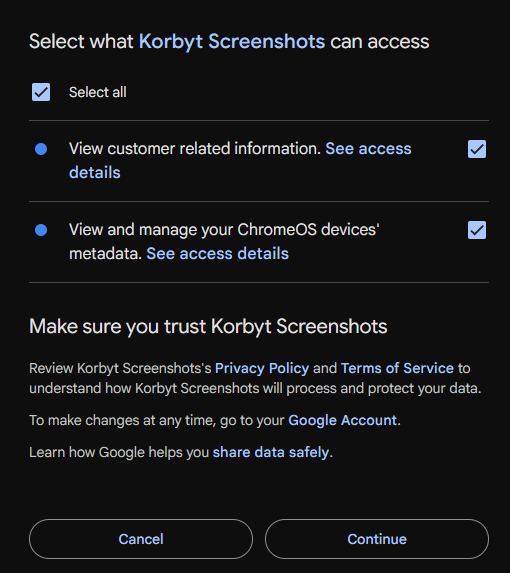Uncheck the ChromeOS devices' metadata checkbox

tap(477, 230)
